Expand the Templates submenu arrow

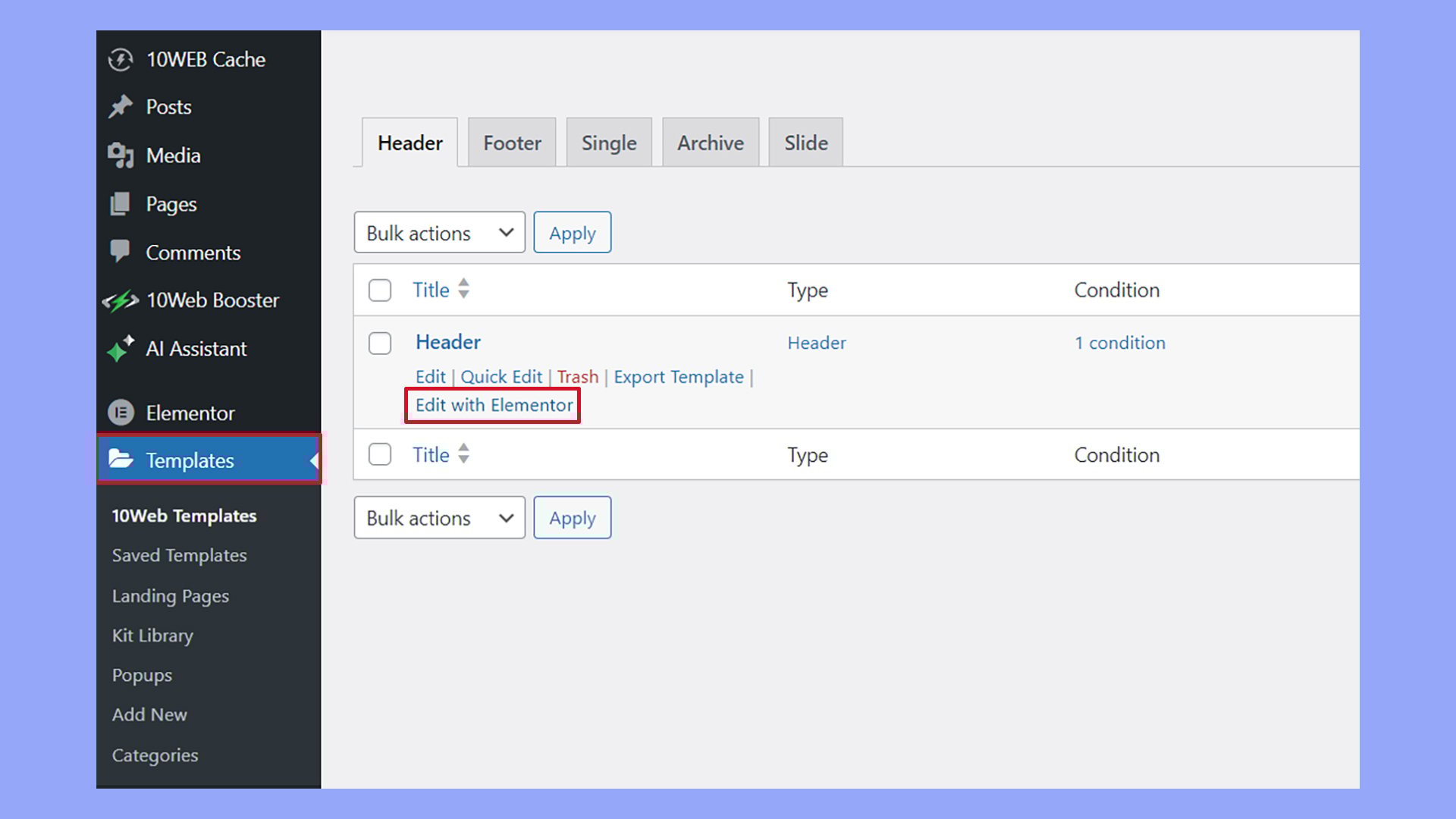[315, 460]
